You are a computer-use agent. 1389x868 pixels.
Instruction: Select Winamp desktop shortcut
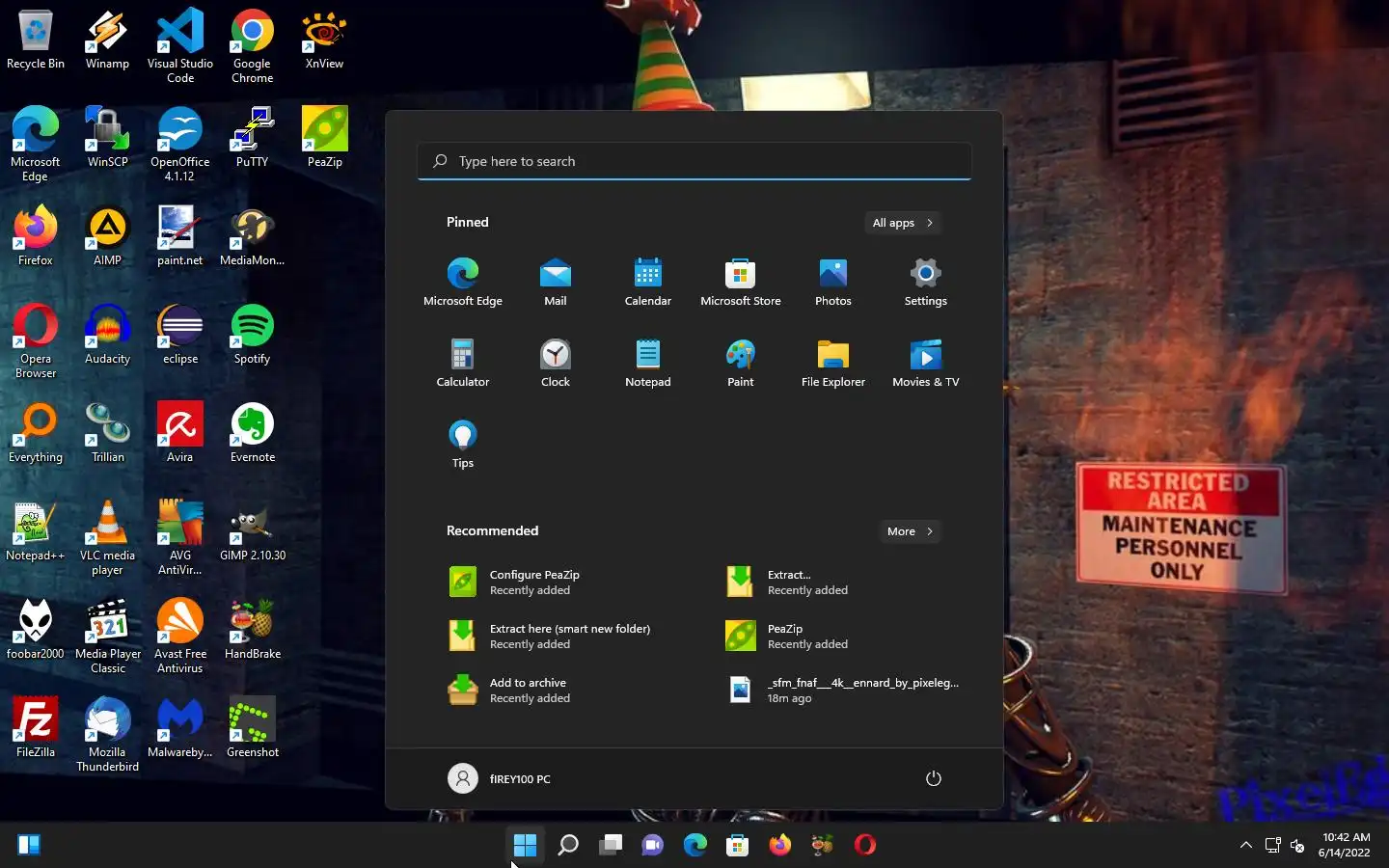point(107,40)
